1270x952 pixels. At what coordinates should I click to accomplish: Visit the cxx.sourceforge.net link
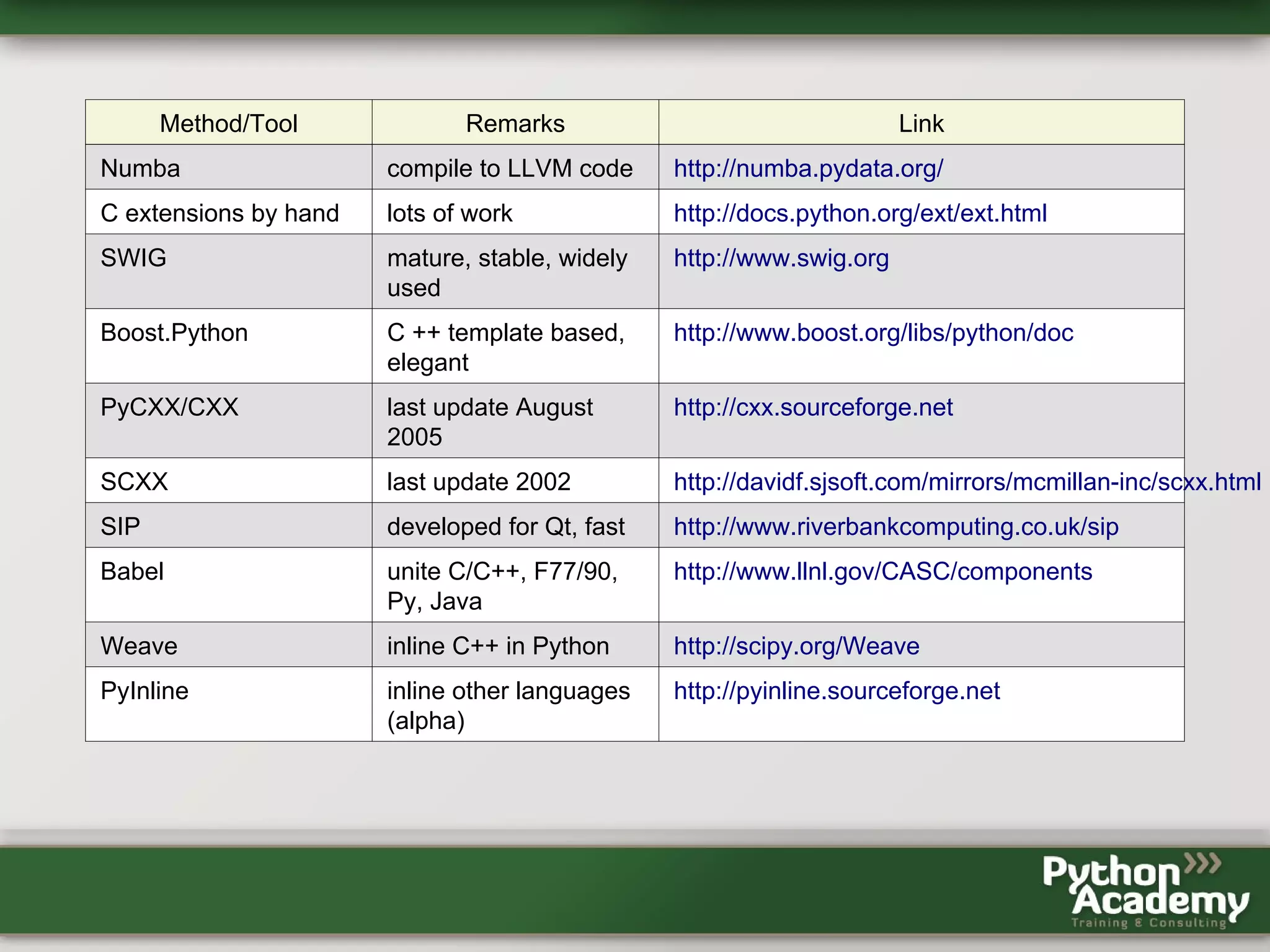coord(813,407)
